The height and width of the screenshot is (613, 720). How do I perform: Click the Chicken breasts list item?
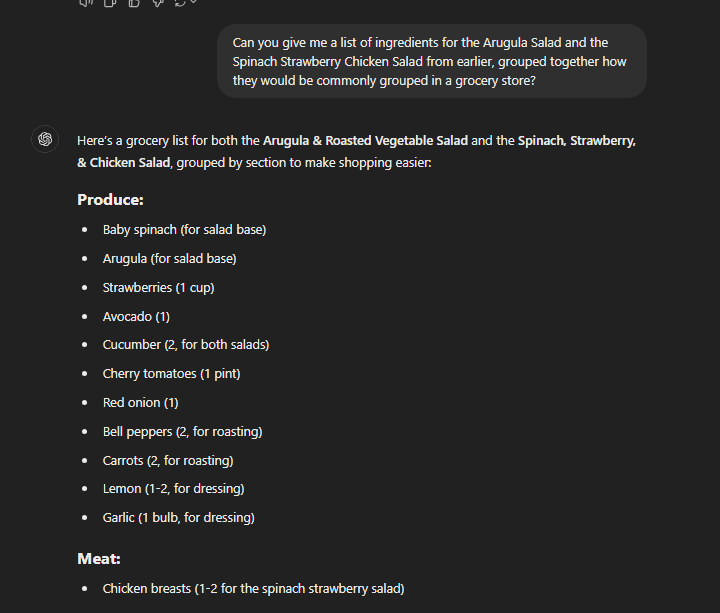253,589
